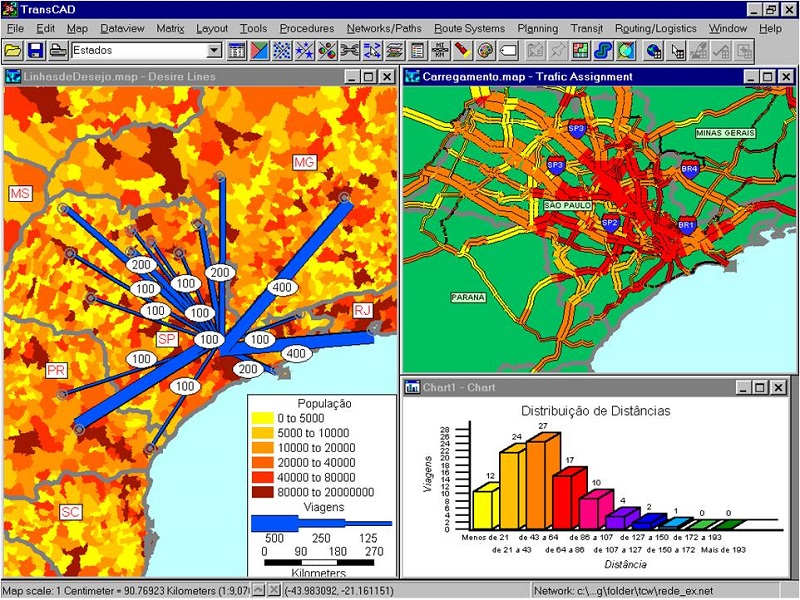Click the MINAS GERAIS label on traffic map
The image size is (800, 600).
[725, 133]
